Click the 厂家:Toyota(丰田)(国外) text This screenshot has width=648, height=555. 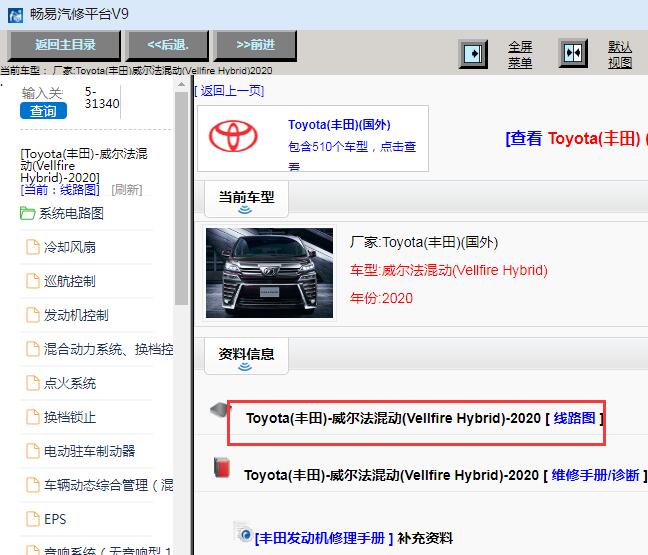pyautogui.click(x=424, y=242)
